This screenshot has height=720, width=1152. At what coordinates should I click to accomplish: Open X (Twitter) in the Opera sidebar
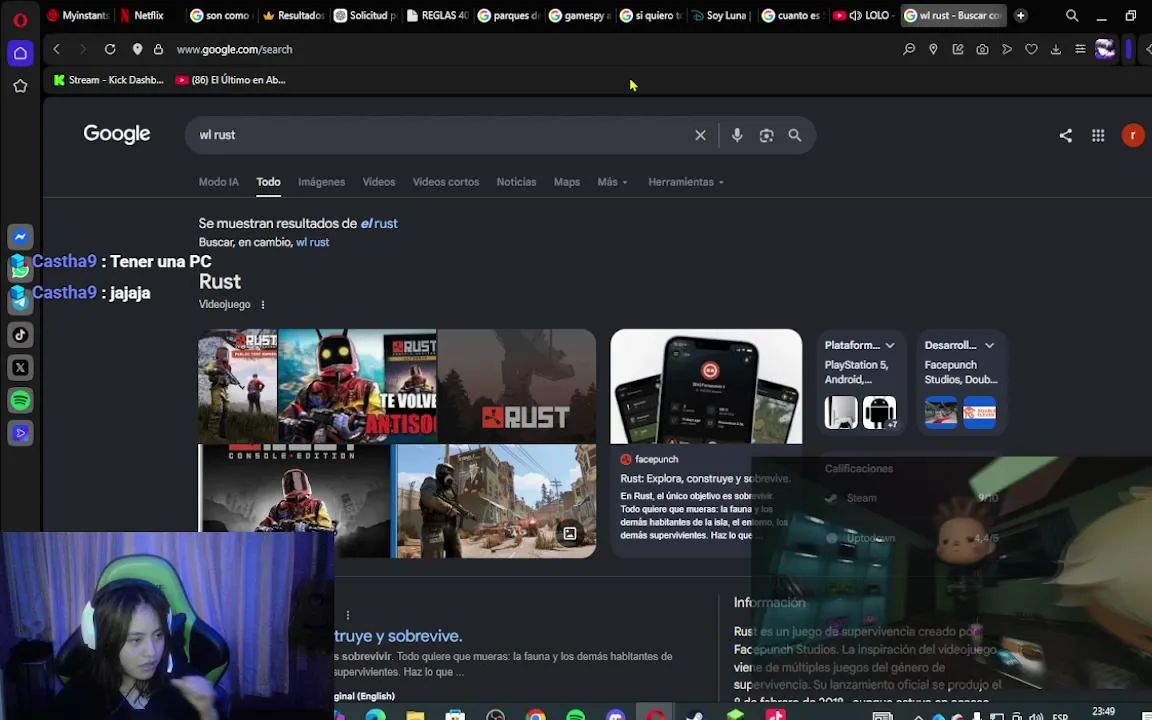(x=21, y=367)
